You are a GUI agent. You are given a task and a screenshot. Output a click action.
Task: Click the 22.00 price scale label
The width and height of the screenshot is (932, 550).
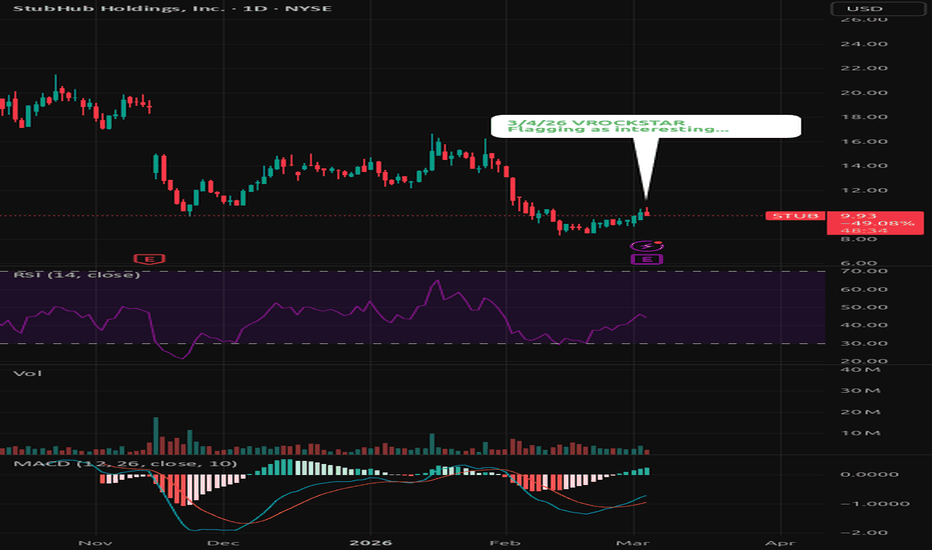coord(864,68)
